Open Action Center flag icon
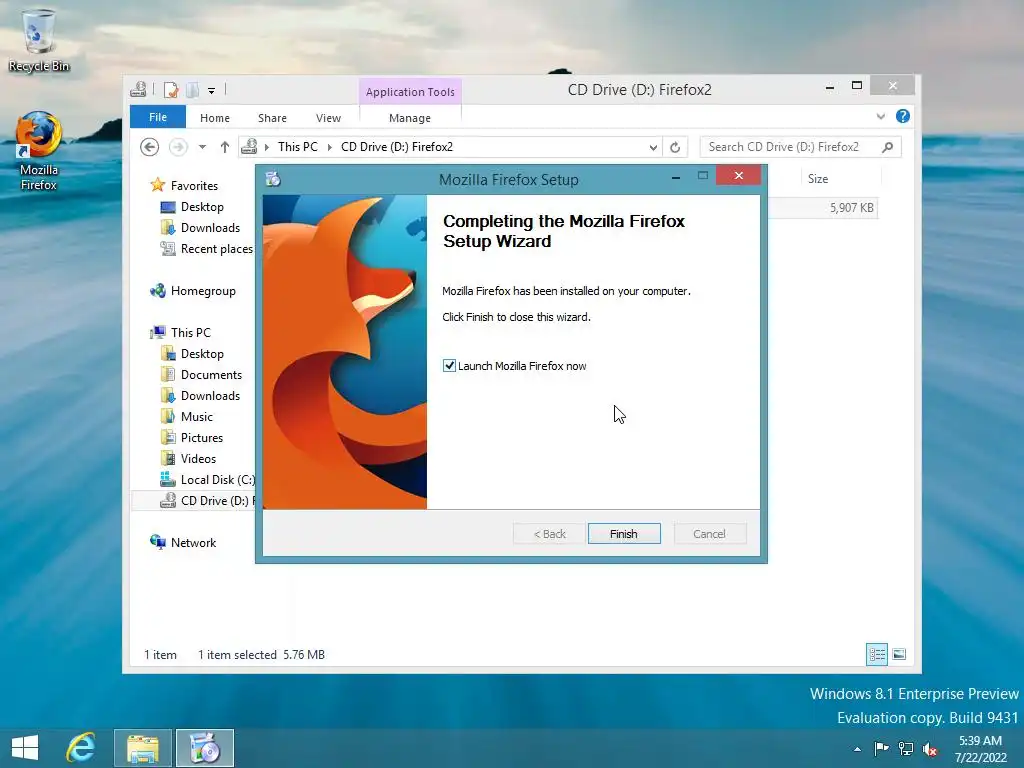 coord(881,748)
